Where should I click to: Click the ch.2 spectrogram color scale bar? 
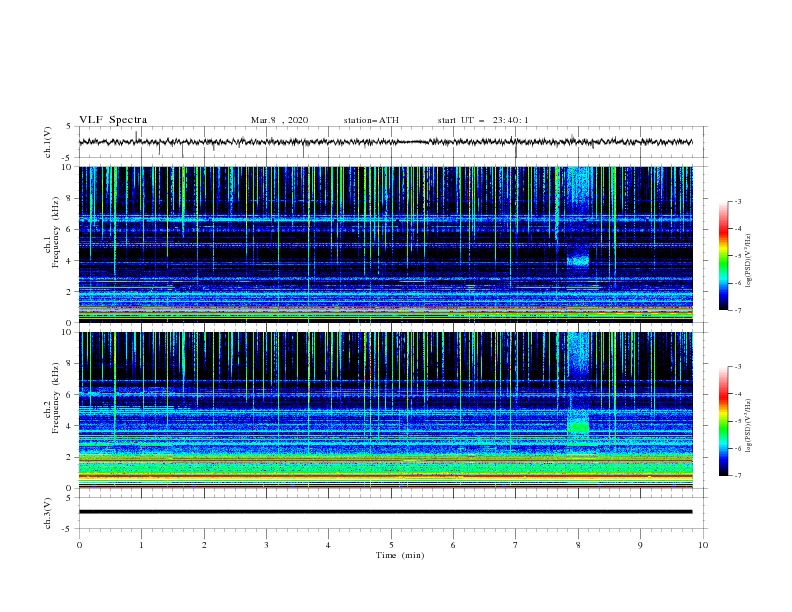pyautogui.click(x=723, y=421)
